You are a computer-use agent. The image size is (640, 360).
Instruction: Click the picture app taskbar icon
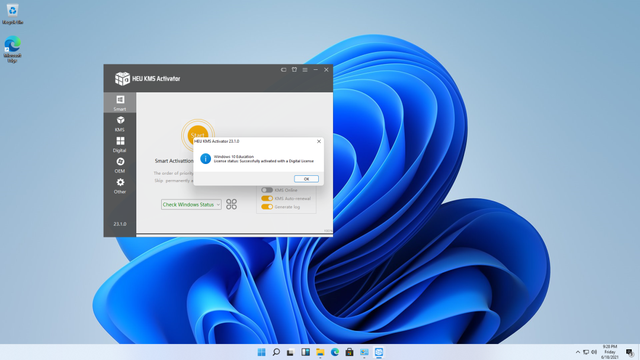coord(364,352)
